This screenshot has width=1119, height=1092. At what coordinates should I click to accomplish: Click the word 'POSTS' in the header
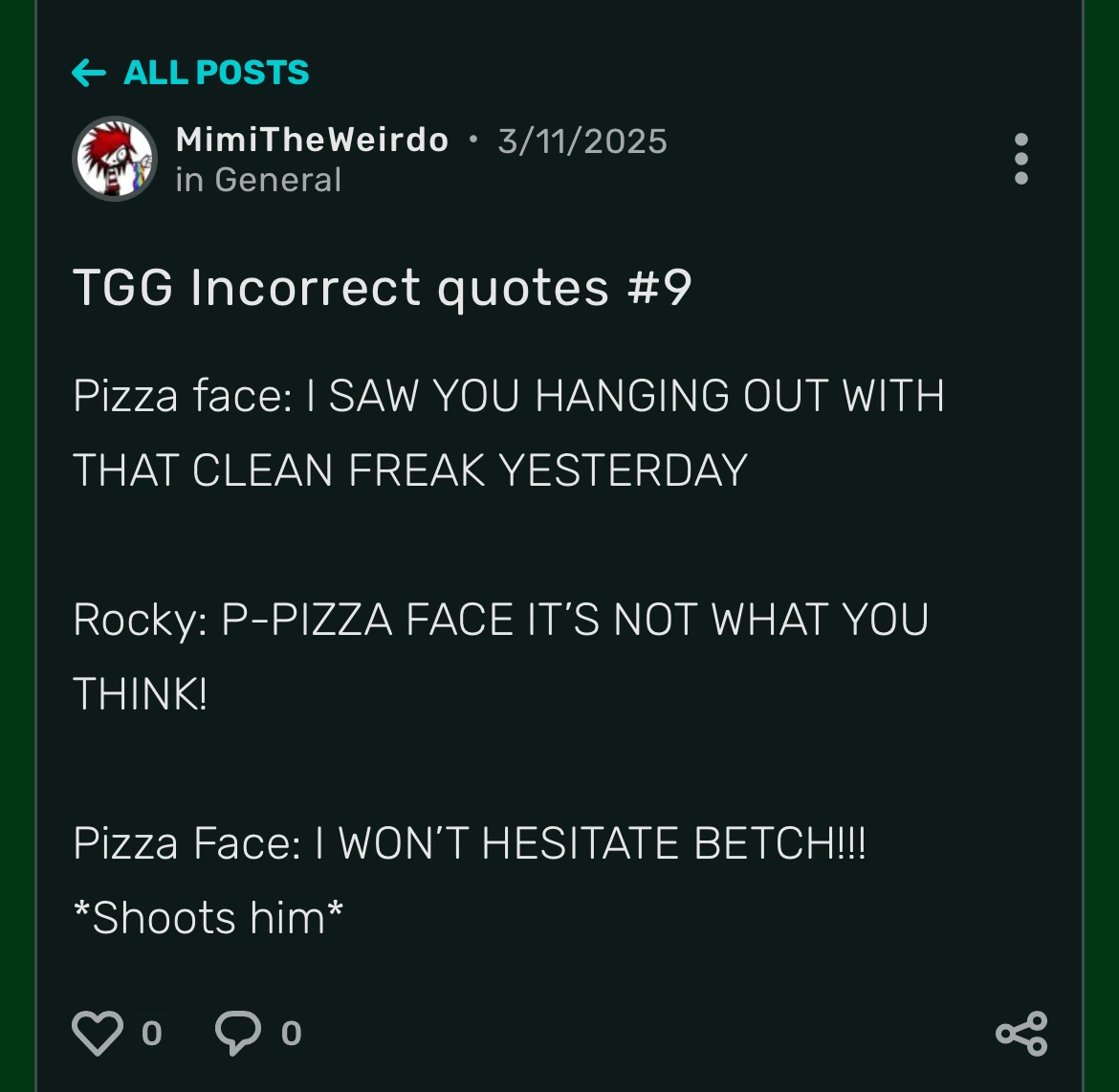tap(252, 73)
